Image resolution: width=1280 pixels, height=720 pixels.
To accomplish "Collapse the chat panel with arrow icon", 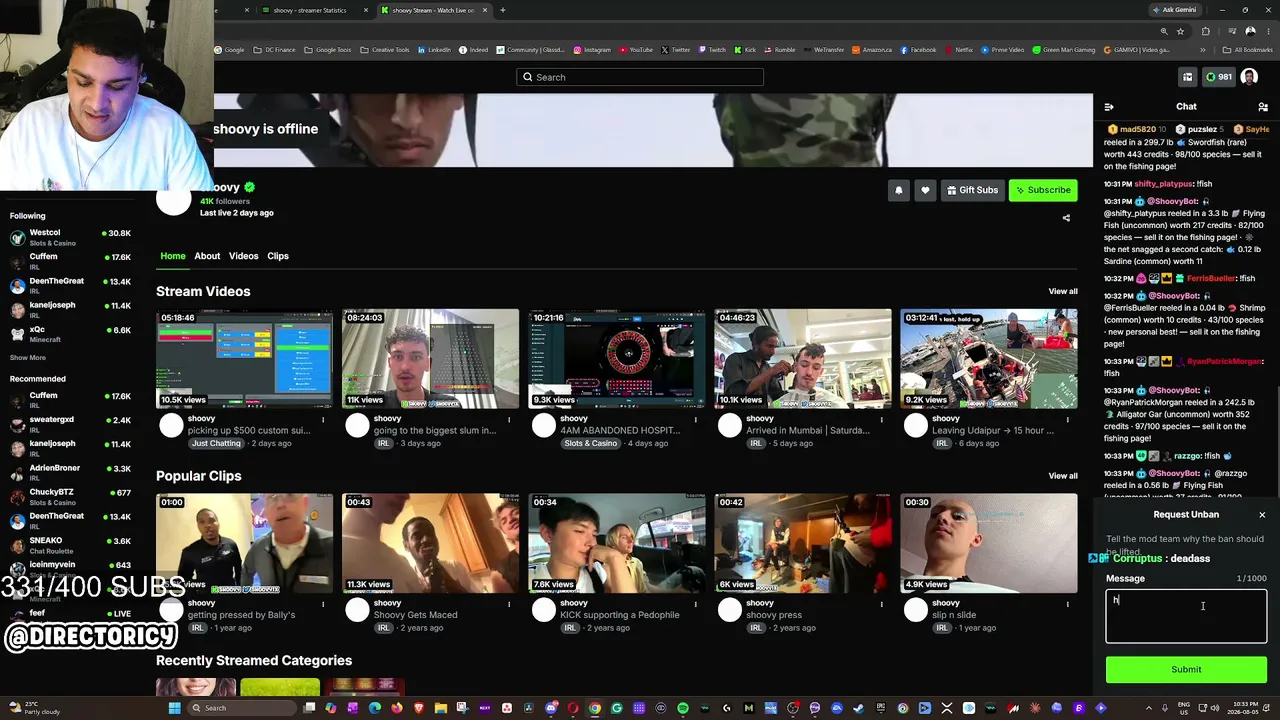I will tap(1108, 107).
